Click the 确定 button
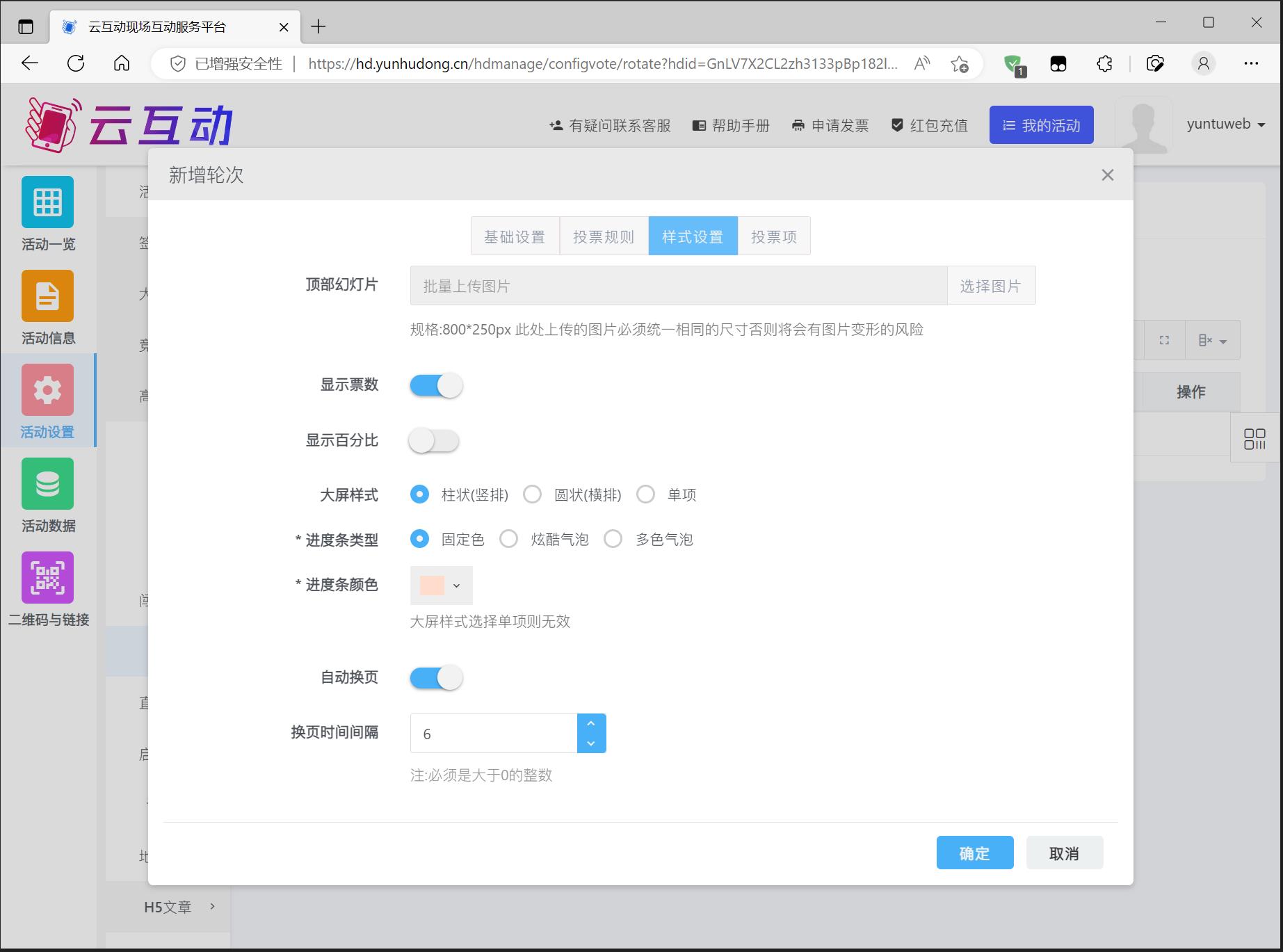Screen dimensions: 1283x952 pyautogui.click(x=974, y=853)
